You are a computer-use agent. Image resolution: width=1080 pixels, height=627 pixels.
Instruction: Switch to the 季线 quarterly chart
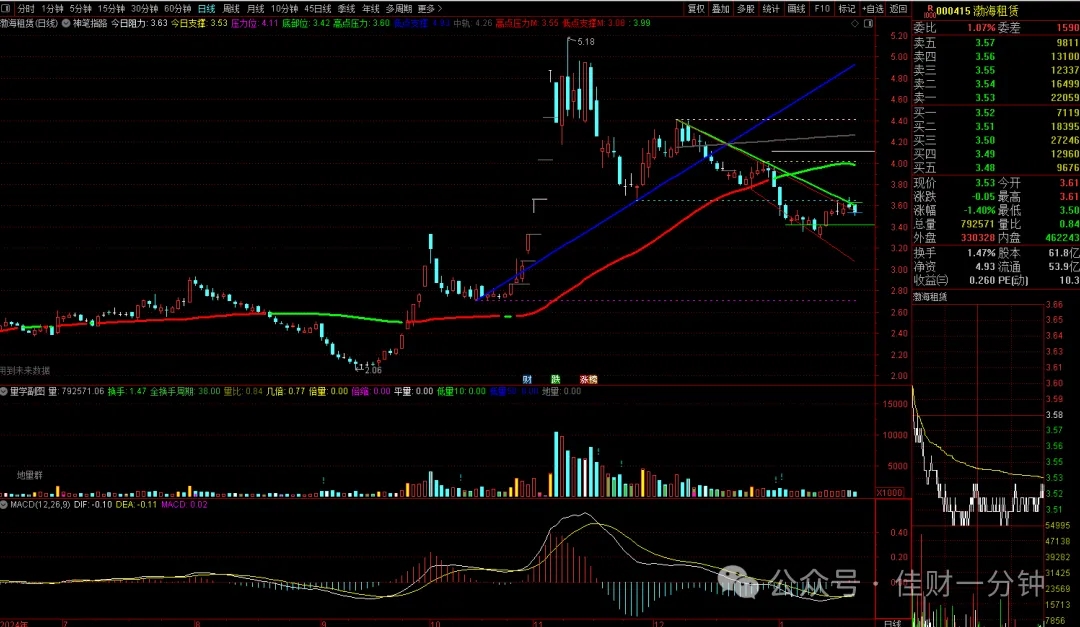[x=346, y=9]
